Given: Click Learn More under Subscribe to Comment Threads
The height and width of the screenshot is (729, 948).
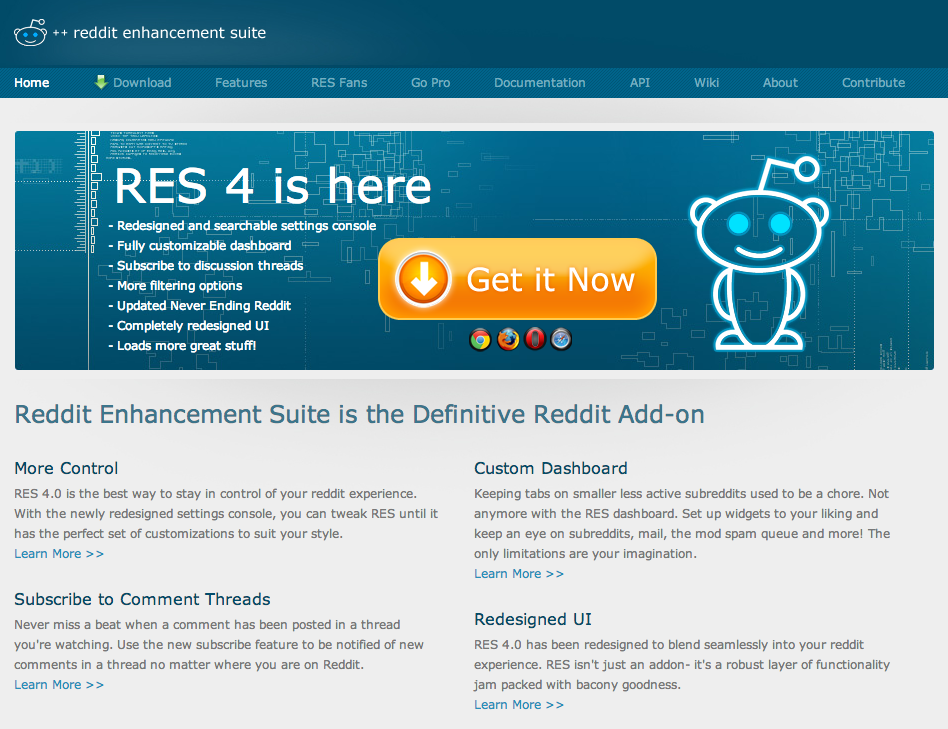Looking at the screenshot, I should (x=59, y=685).
